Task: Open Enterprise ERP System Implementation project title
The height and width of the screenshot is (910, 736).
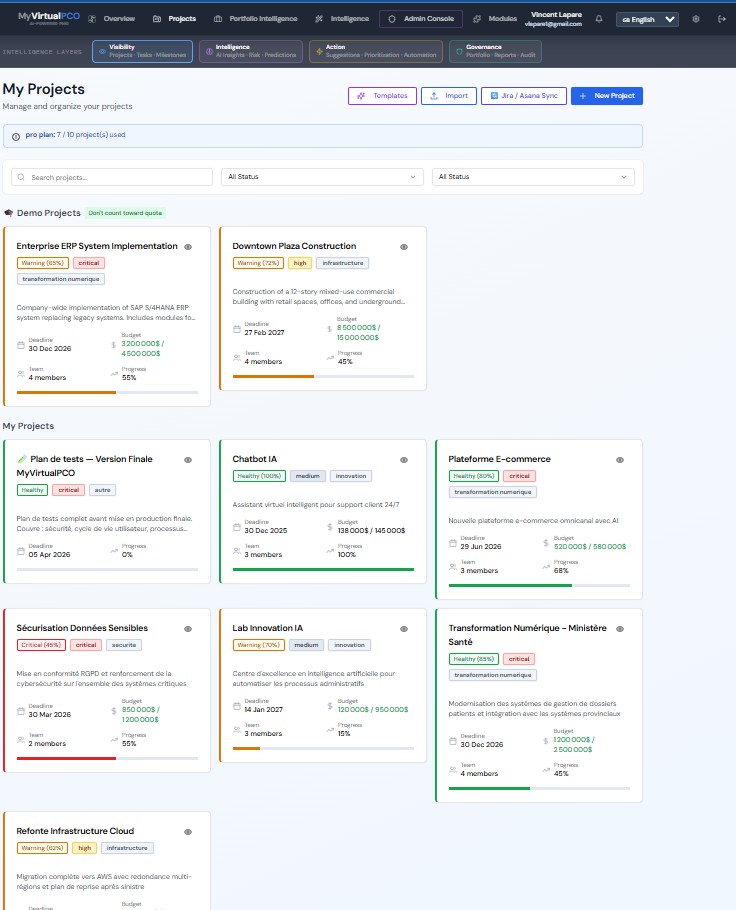Action: pyautogui.click(x=97, y=246)
